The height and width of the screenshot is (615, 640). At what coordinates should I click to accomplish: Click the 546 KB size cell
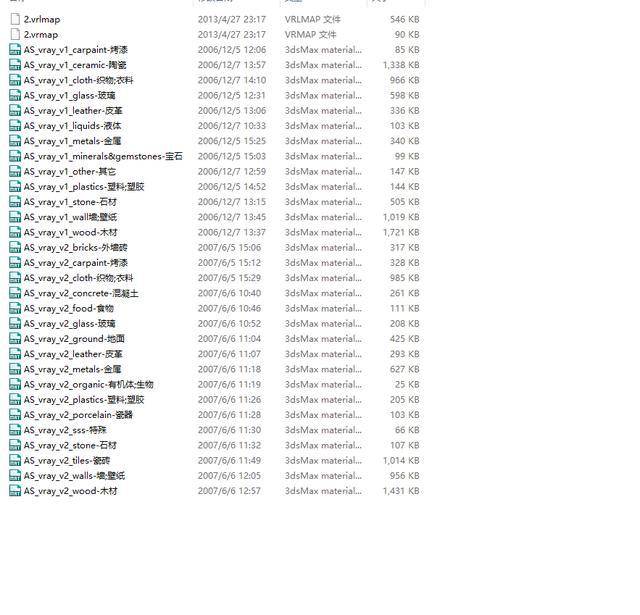point(404,19)
